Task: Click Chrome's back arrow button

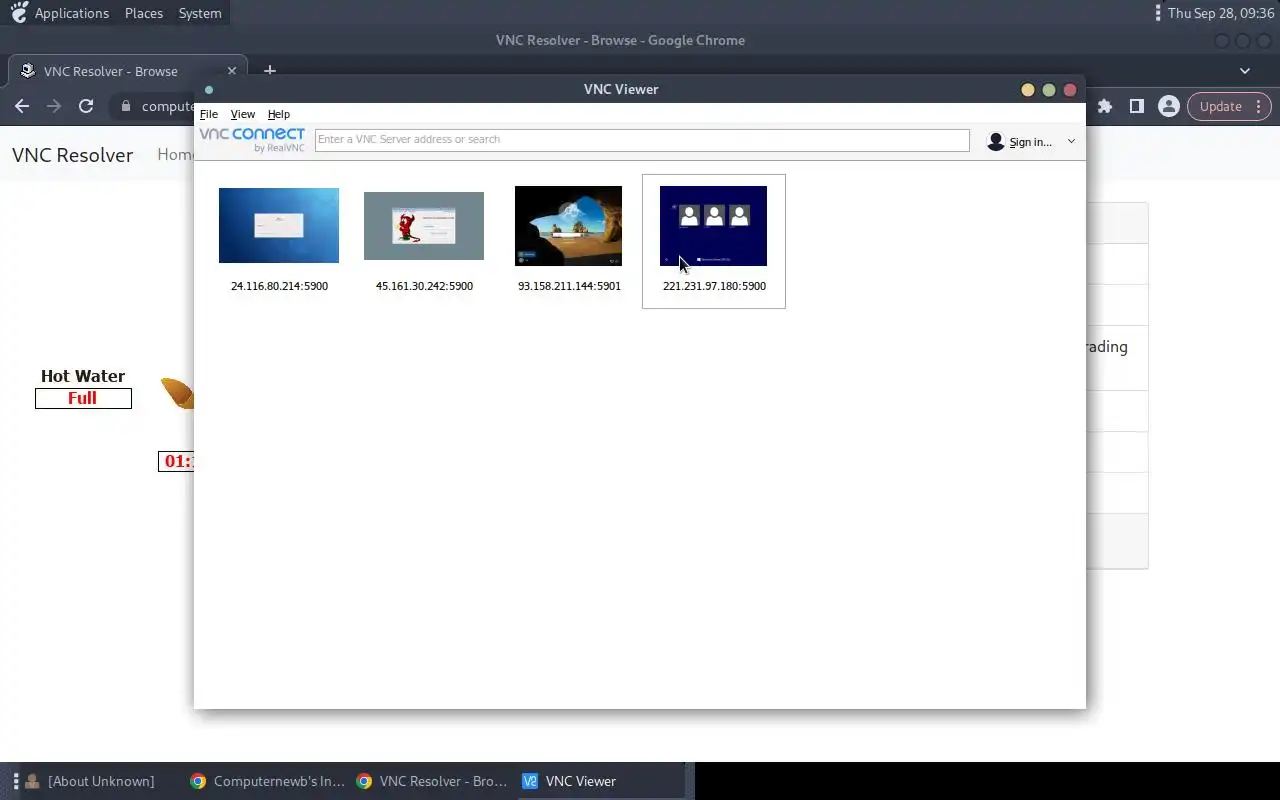Action: [22, 106]
